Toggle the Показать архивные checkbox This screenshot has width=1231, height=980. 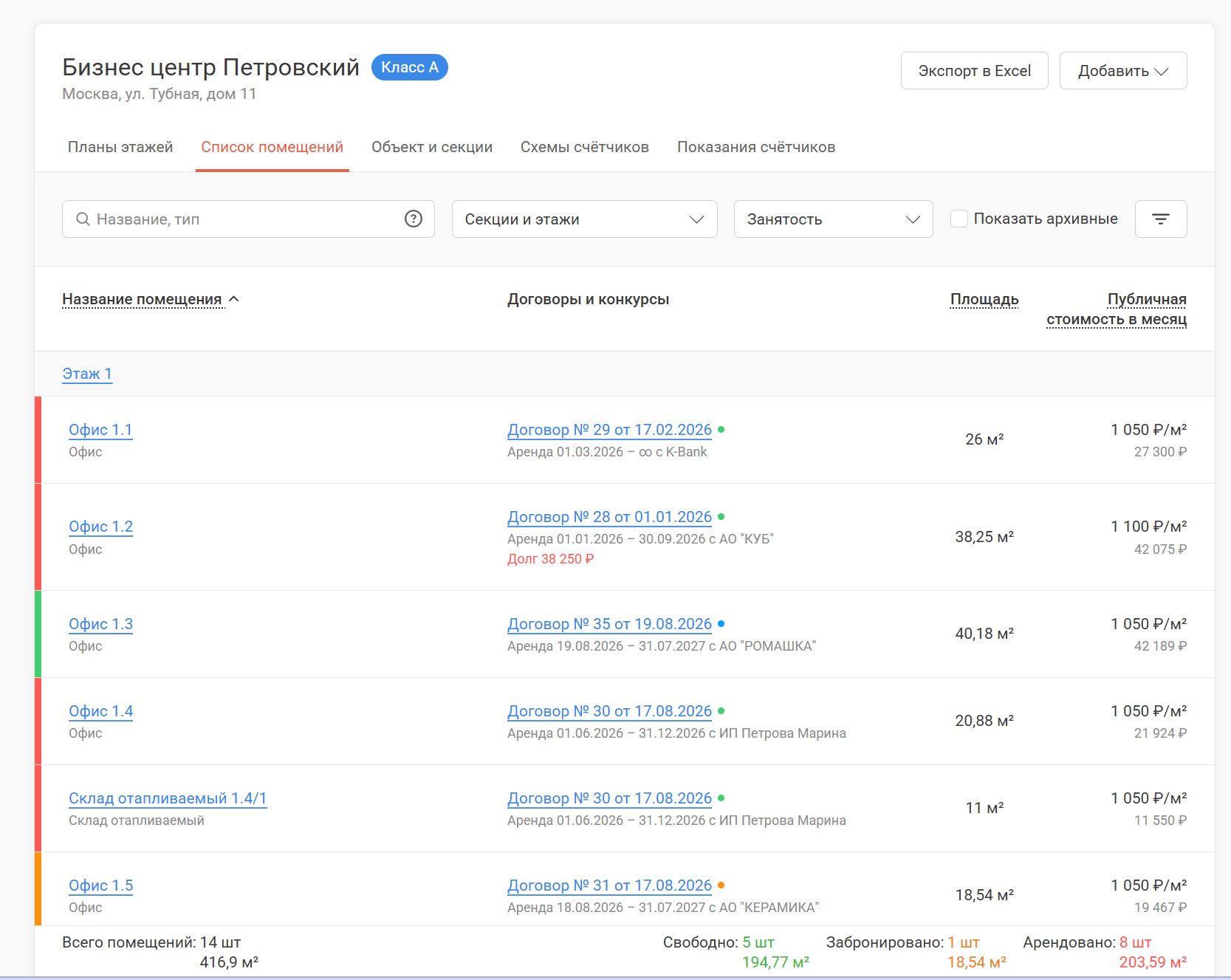pyautogui.click(x=959, y=219)
